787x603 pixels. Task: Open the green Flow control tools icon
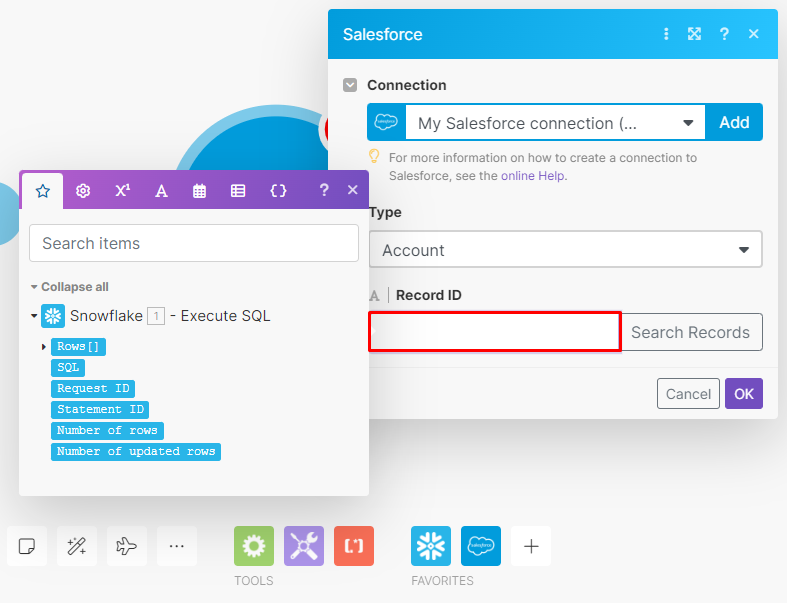254,546
